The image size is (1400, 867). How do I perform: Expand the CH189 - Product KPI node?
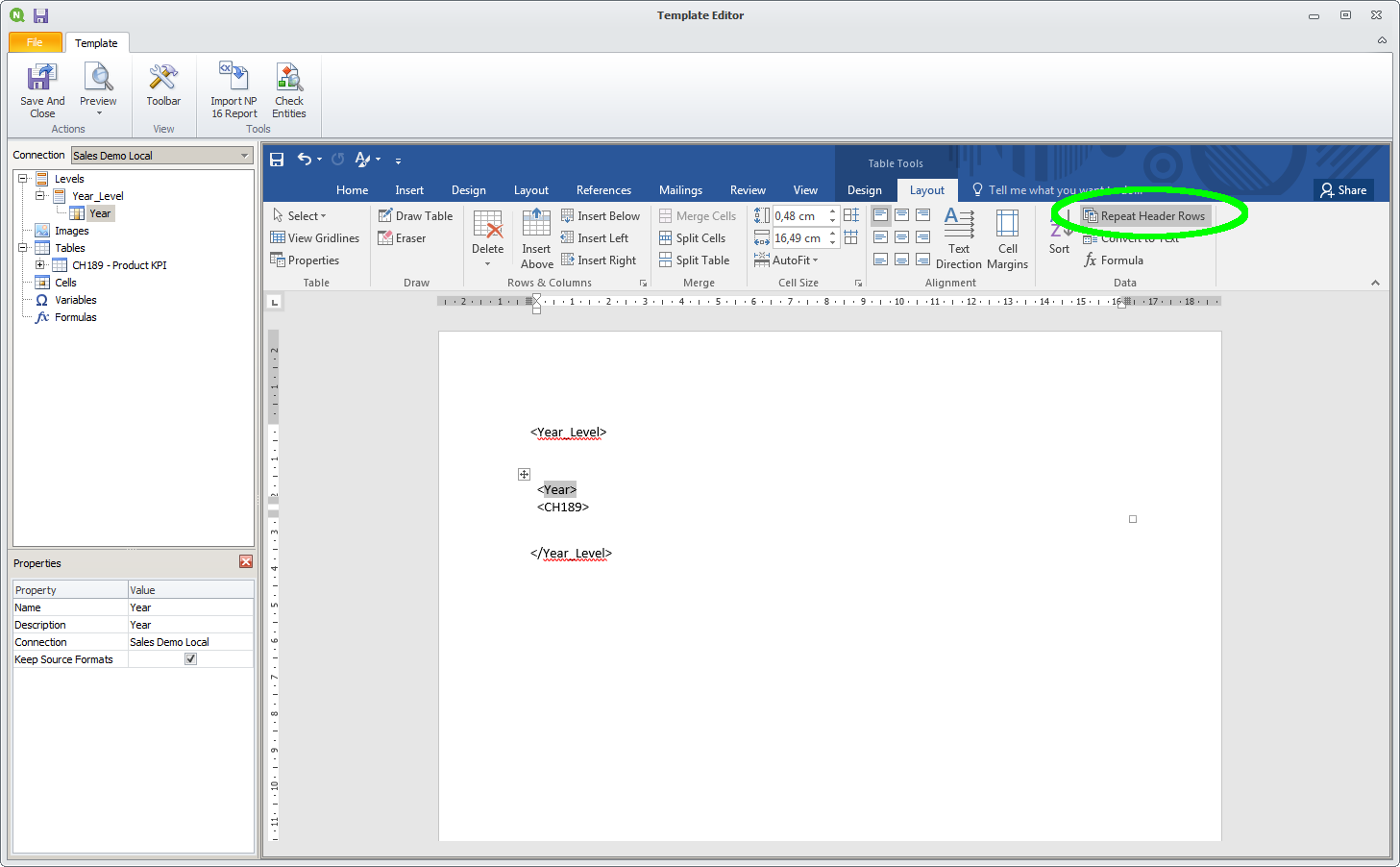click(39, 265)
